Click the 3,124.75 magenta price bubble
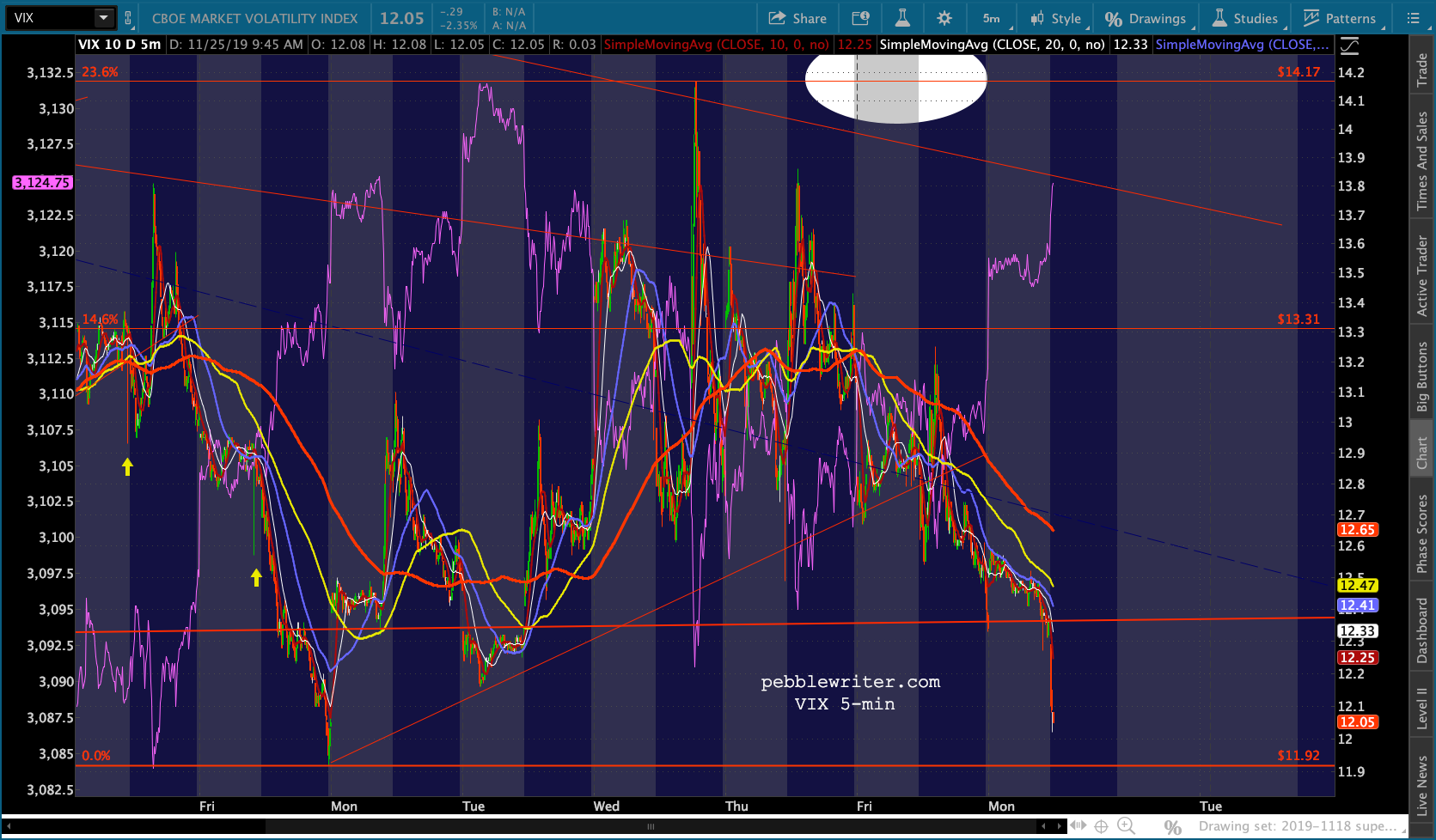The width and height of the screenshot is (1436, 840). [42, 182]
